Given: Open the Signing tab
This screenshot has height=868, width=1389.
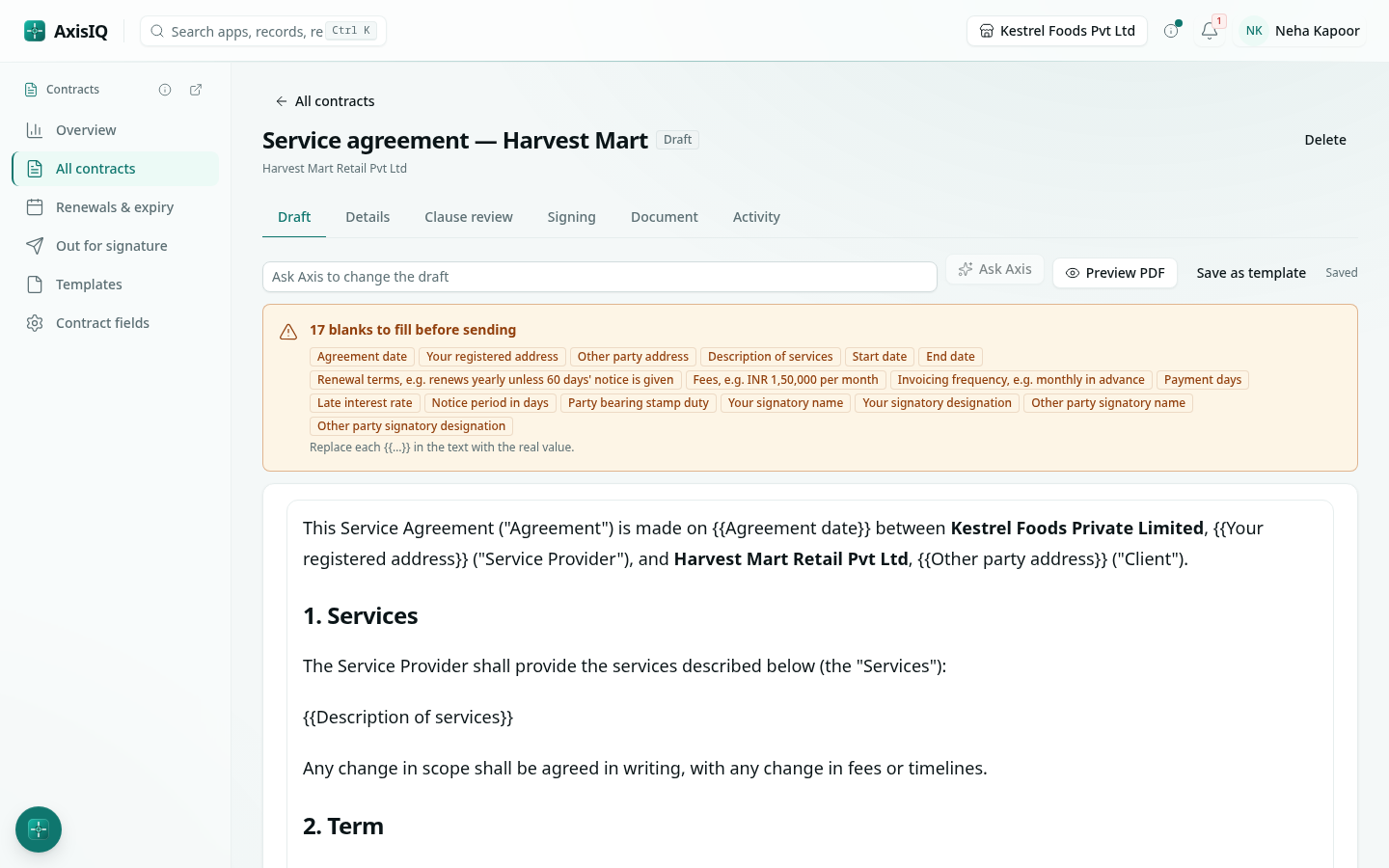Looking at the screenshot, I should [x=572, y=217].
